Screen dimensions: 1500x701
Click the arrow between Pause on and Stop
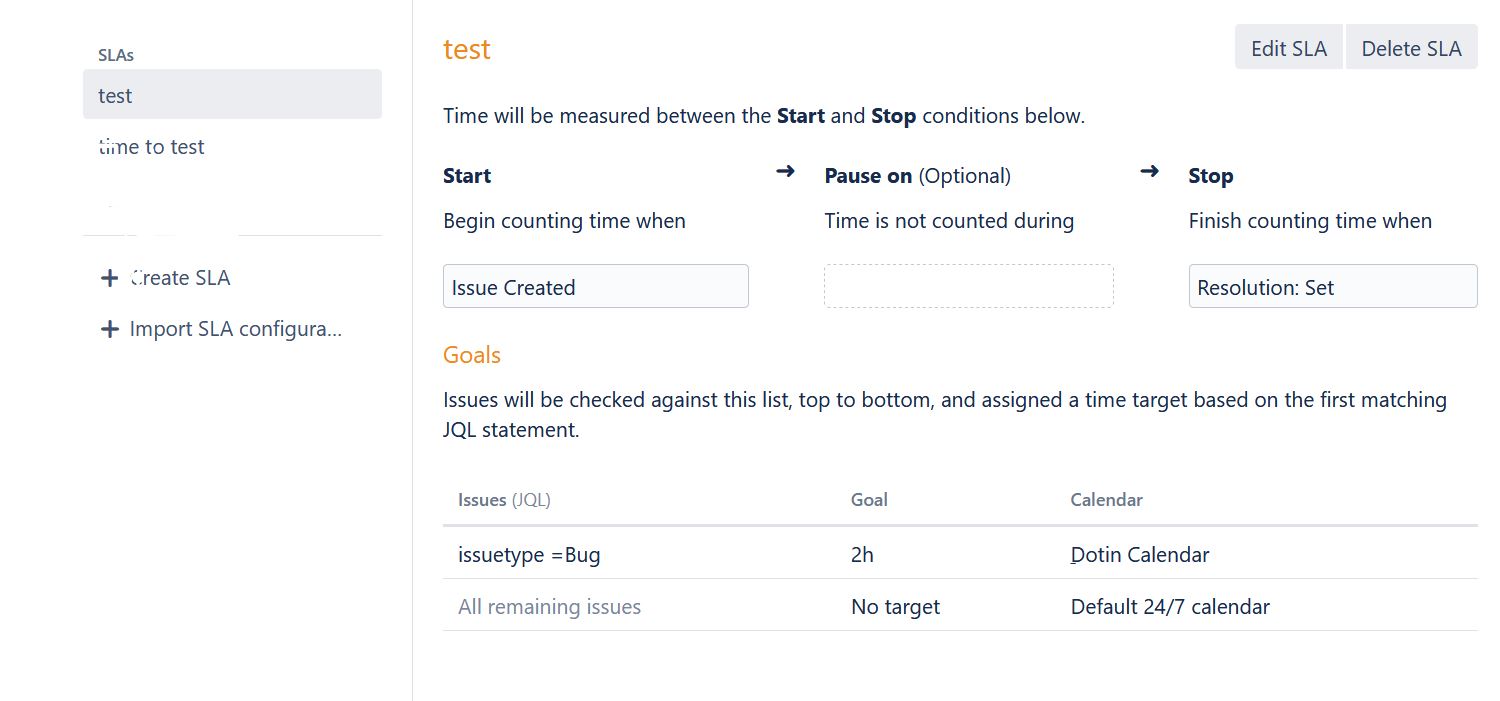pyautogui.click(x=1149, y=172)
